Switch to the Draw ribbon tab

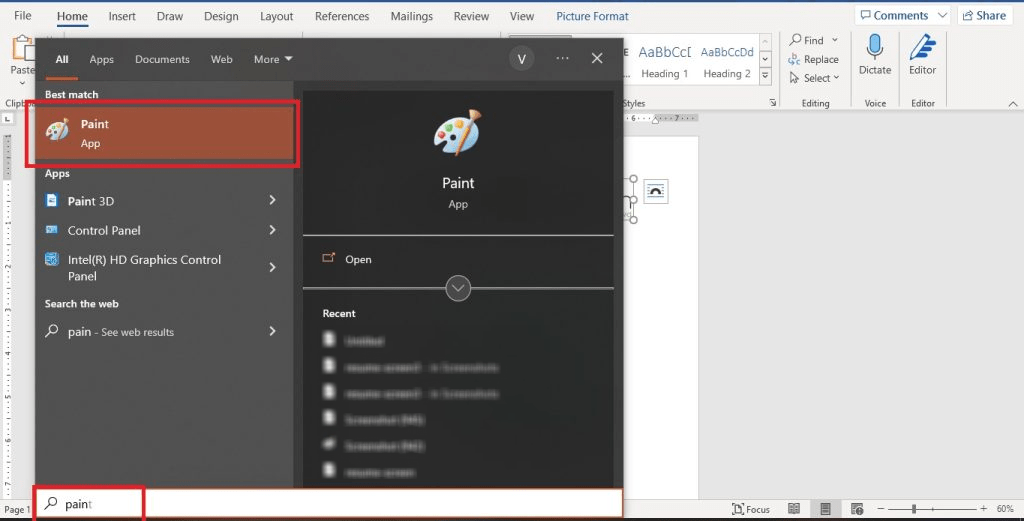point(170,16)
